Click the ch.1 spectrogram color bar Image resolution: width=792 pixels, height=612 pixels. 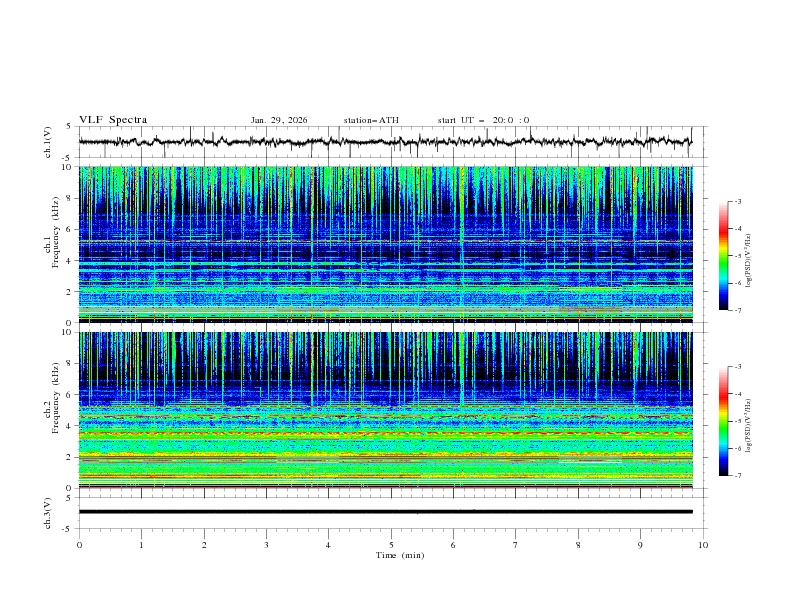tap(723, 256)
